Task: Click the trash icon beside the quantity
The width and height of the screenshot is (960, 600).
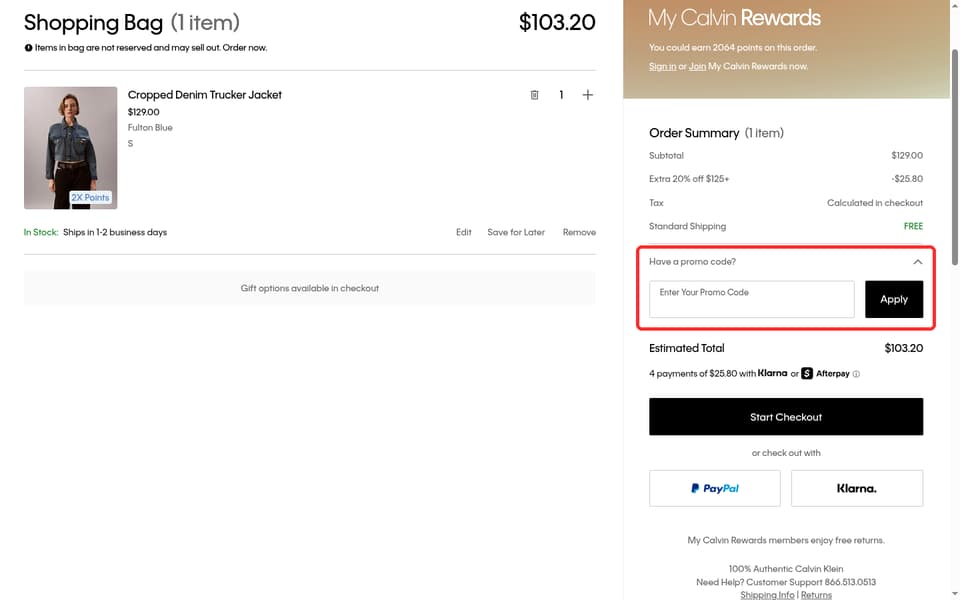Action: click(534, 95)
